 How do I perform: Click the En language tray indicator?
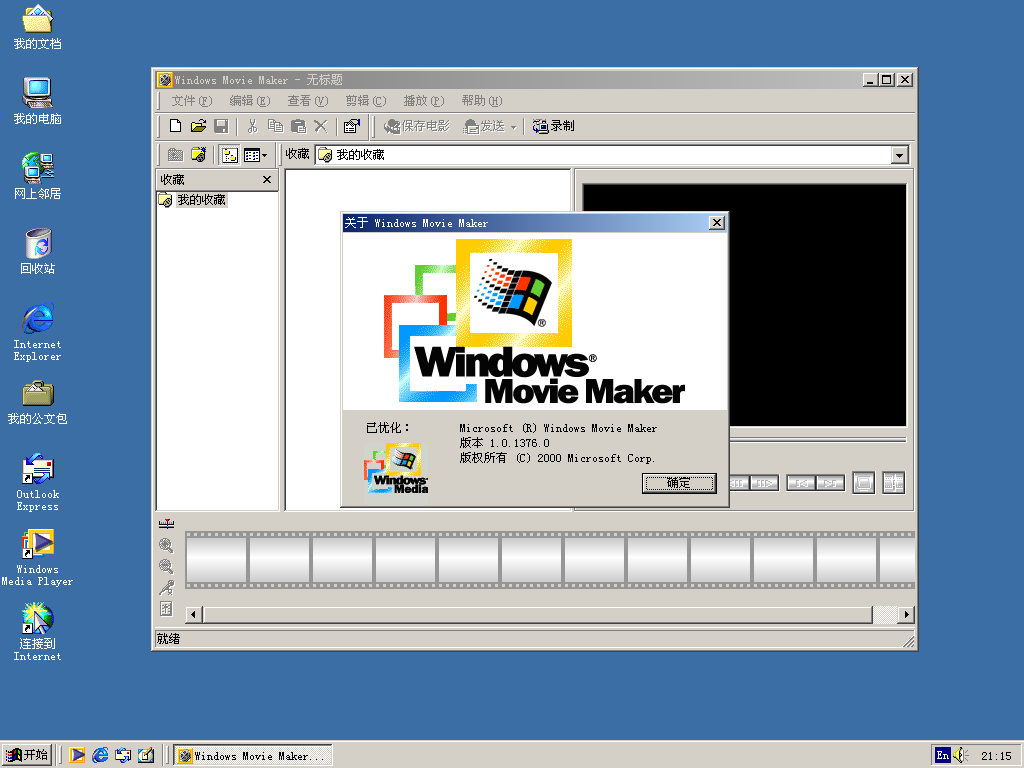coord(942,756)
